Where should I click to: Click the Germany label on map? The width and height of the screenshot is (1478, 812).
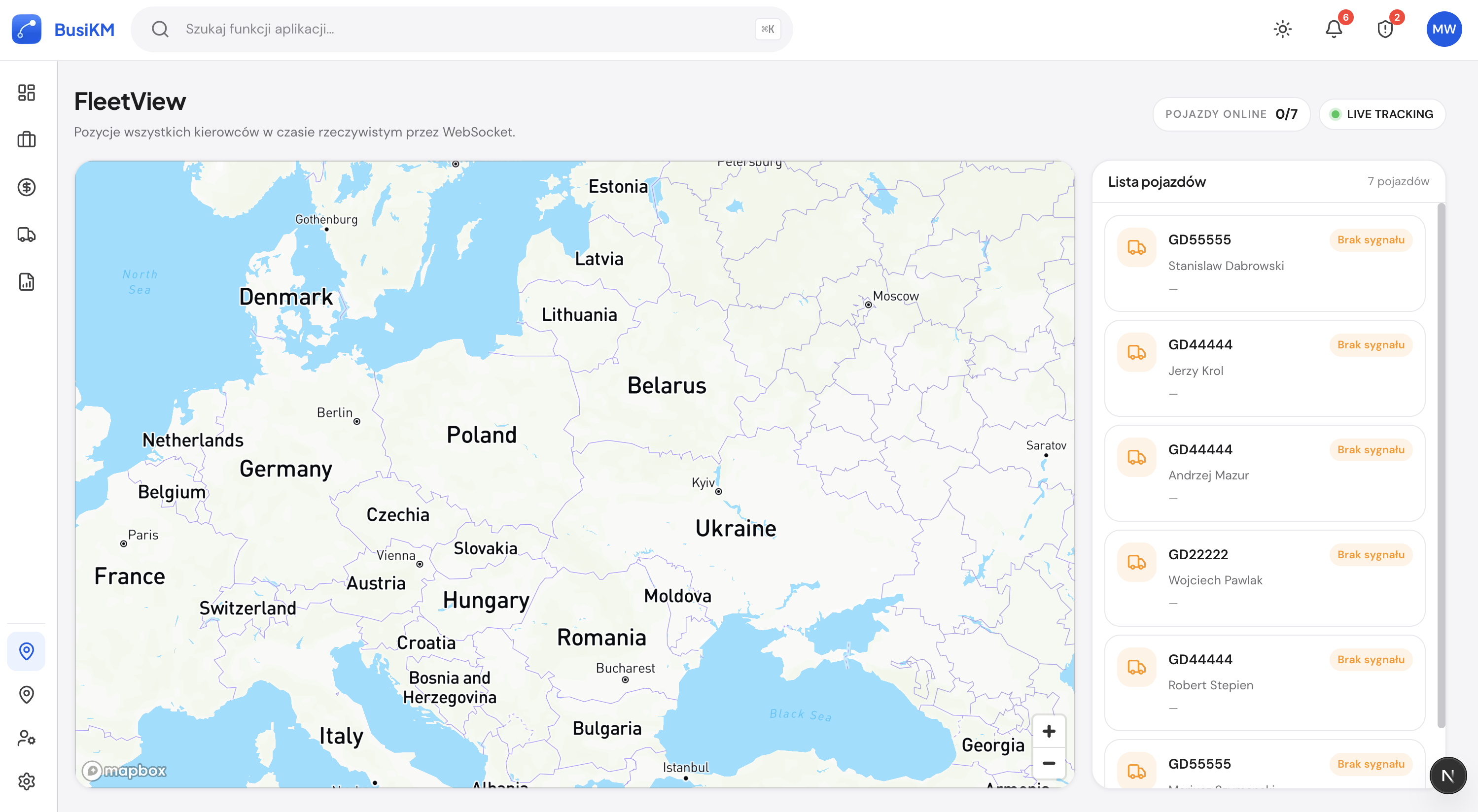286,469
